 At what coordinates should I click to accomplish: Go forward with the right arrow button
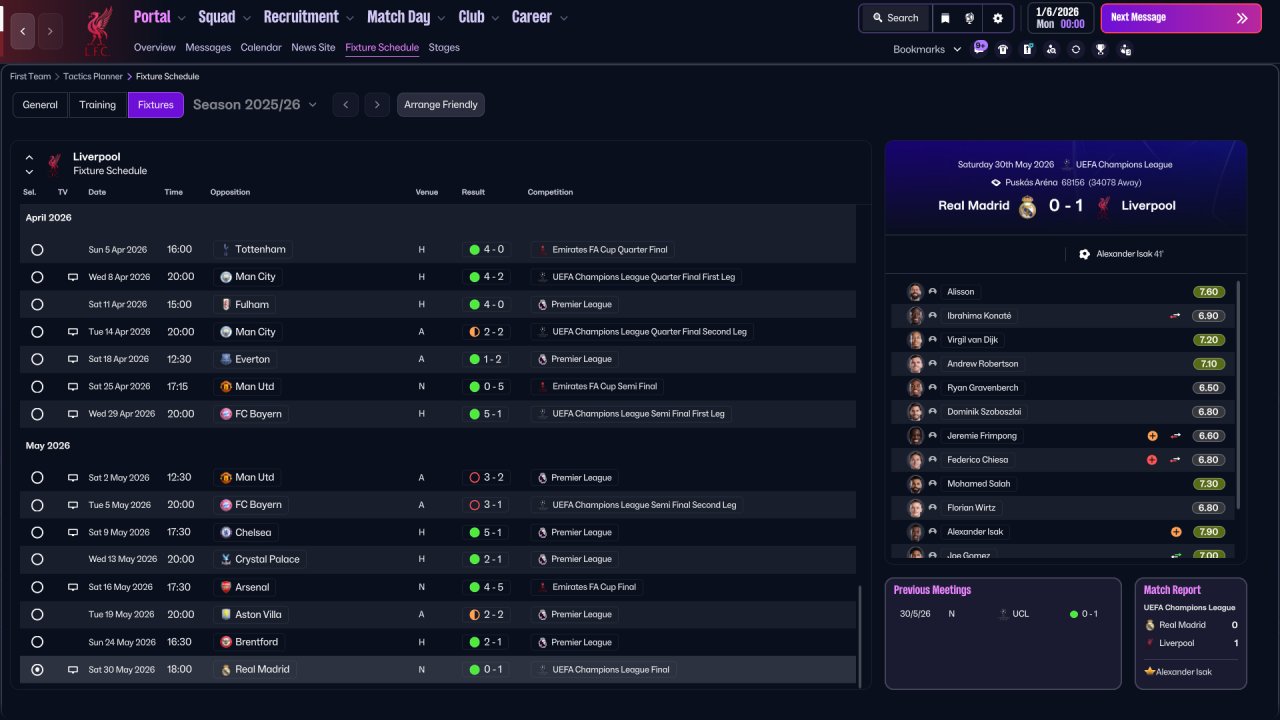50,31
